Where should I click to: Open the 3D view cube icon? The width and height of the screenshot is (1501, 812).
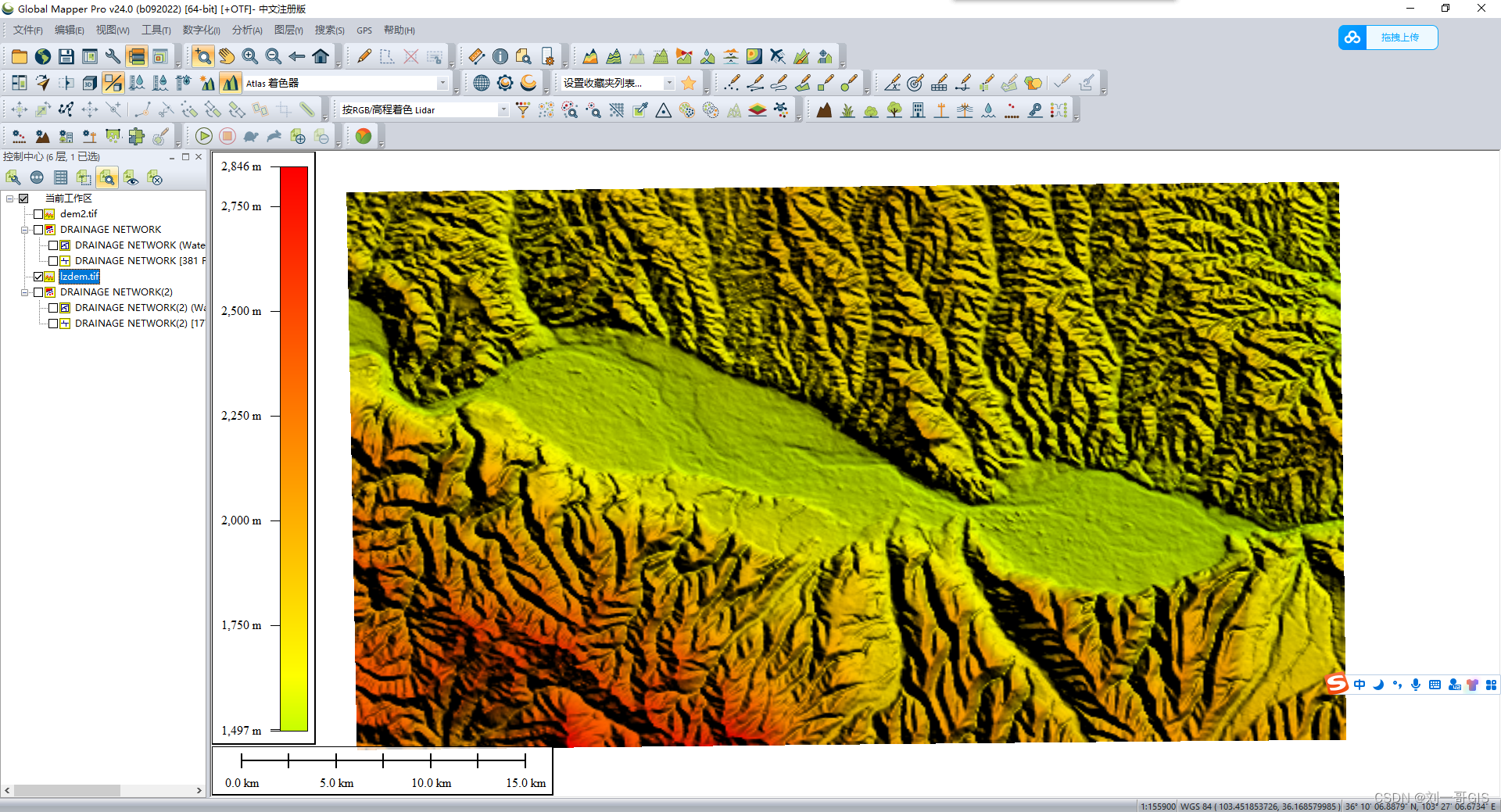90,83
